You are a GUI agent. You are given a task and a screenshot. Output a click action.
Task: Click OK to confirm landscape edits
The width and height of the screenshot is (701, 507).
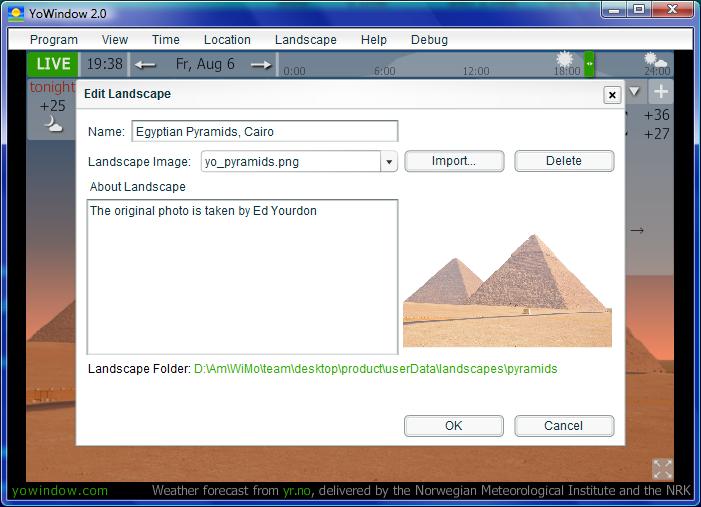point(454,426)
